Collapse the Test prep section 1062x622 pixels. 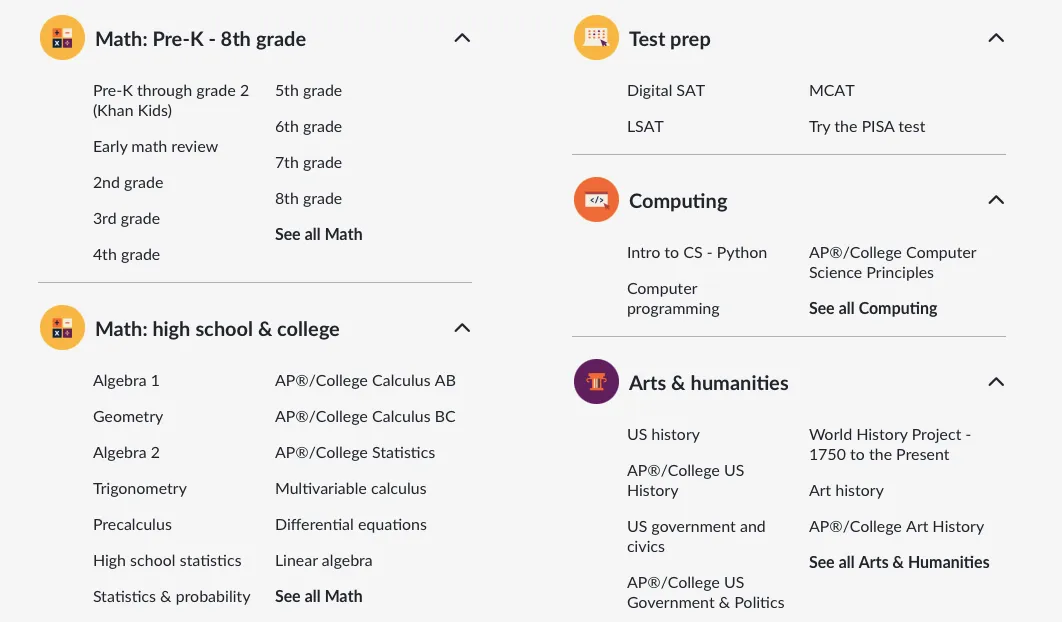[995, 38]
